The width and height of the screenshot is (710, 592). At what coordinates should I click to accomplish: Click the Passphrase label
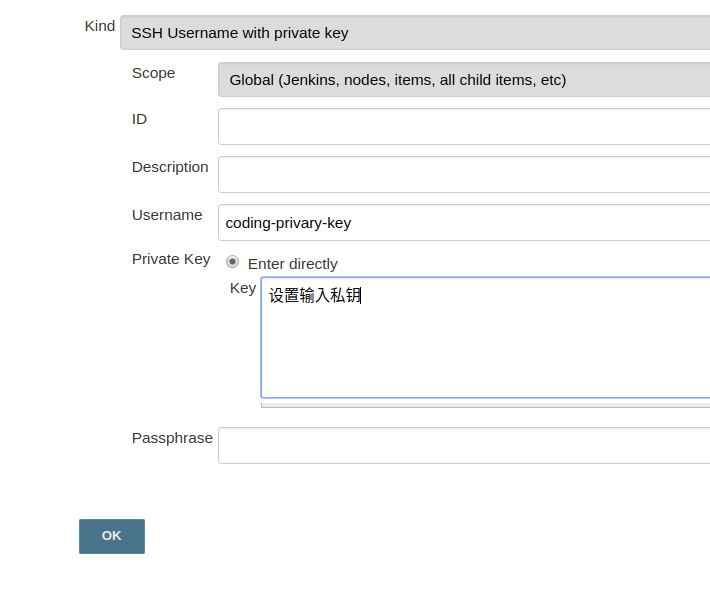(x=172, y=438)
